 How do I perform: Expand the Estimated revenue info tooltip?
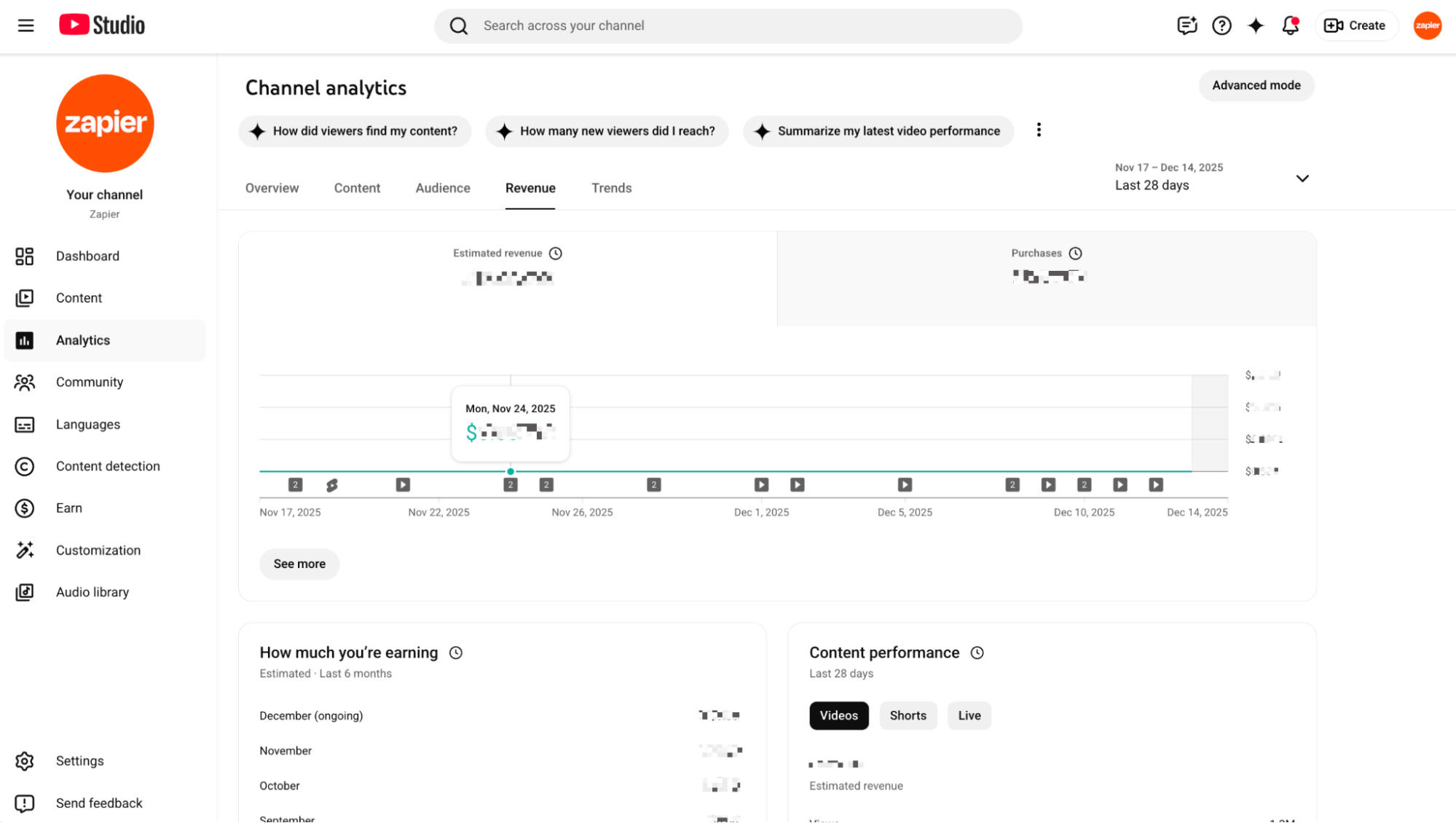tap(555, 253)
